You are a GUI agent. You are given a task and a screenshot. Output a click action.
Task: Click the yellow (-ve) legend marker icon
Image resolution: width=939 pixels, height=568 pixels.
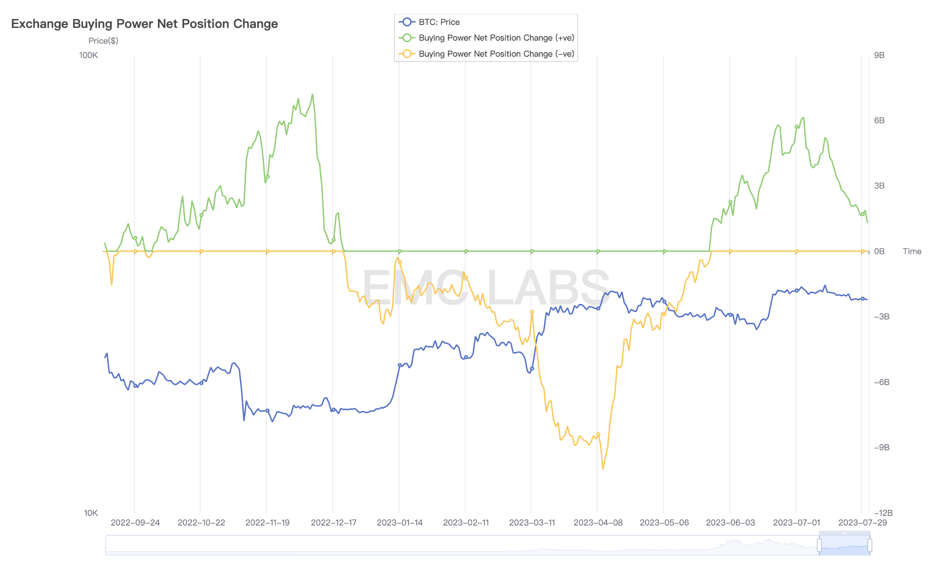click(407, 54)
